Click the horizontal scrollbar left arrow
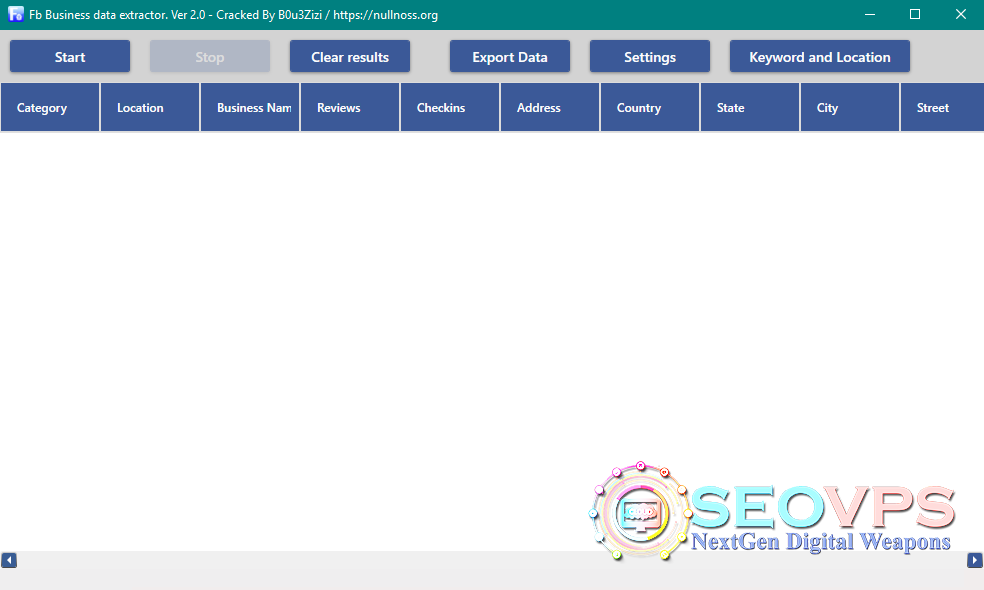Screen dimensions: 984x590 (x=9, y=560)
